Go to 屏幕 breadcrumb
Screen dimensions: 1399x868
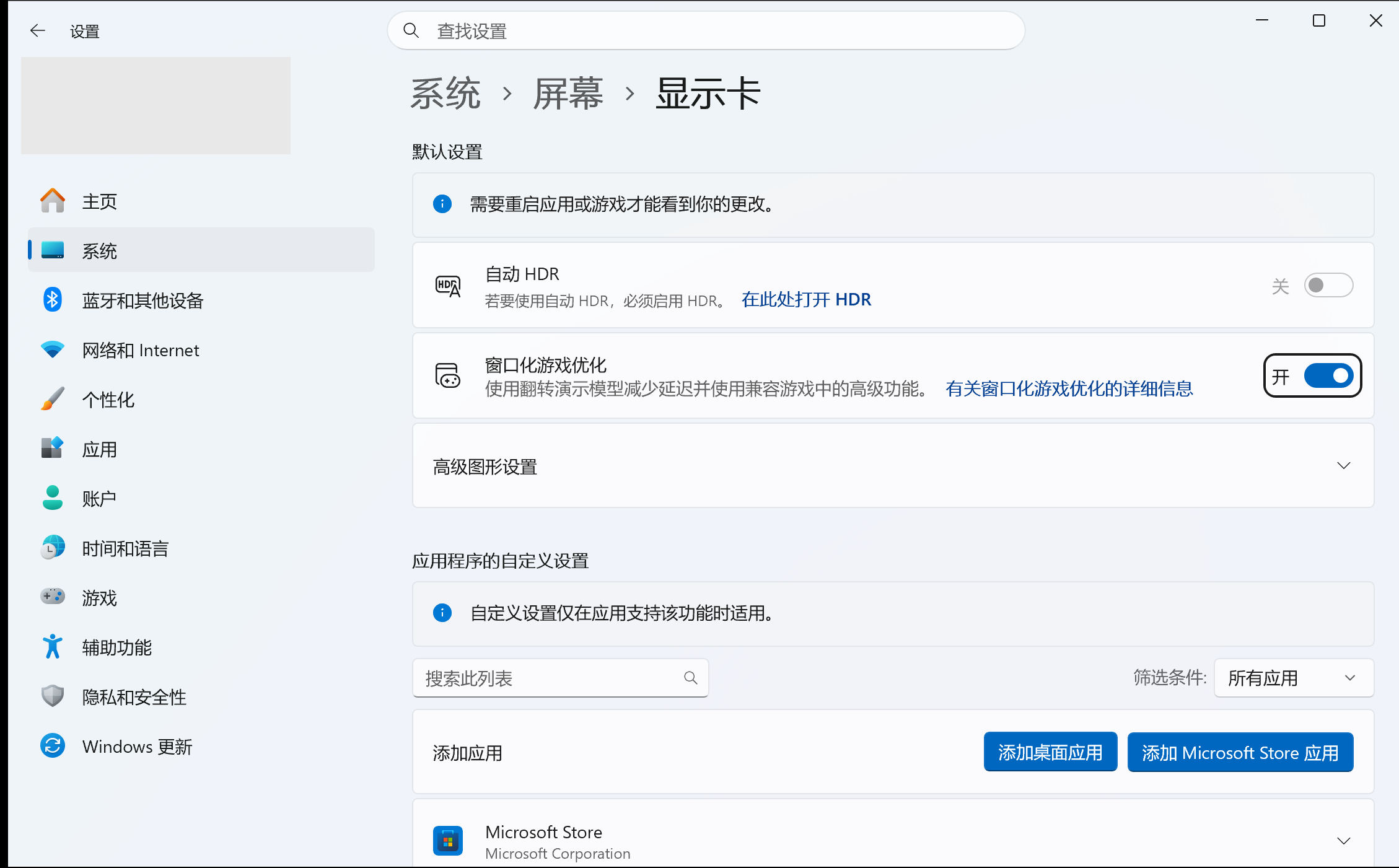568,94
